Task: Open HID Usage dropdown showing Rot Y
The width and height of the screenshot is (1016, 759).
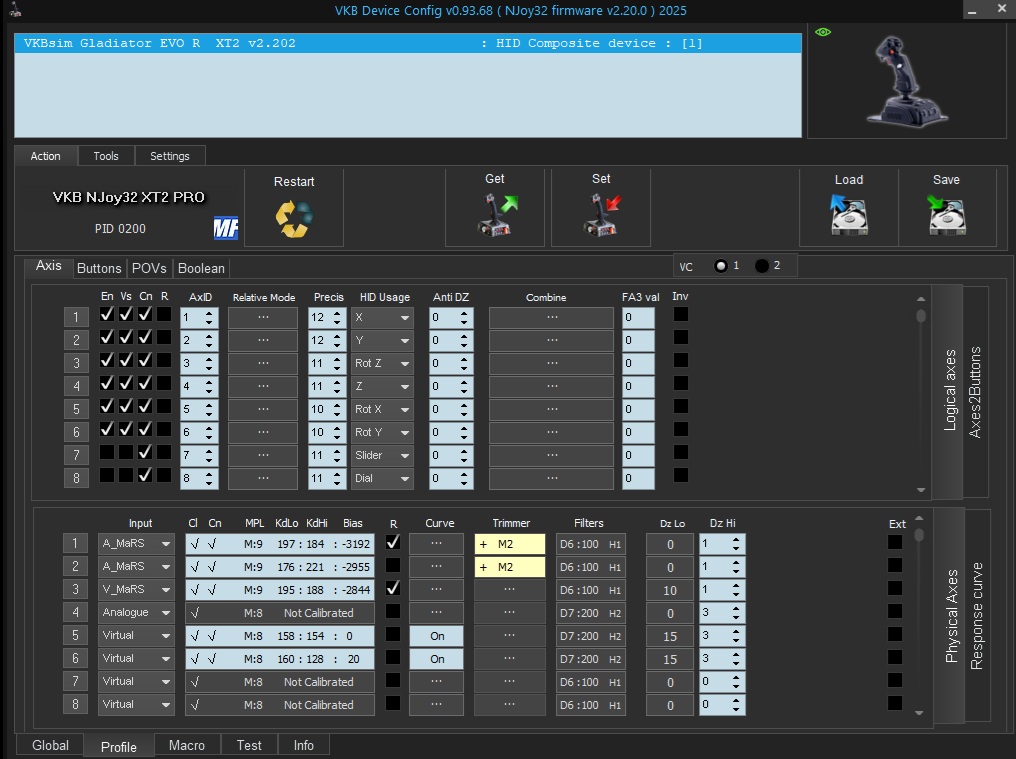Action: 382,432
